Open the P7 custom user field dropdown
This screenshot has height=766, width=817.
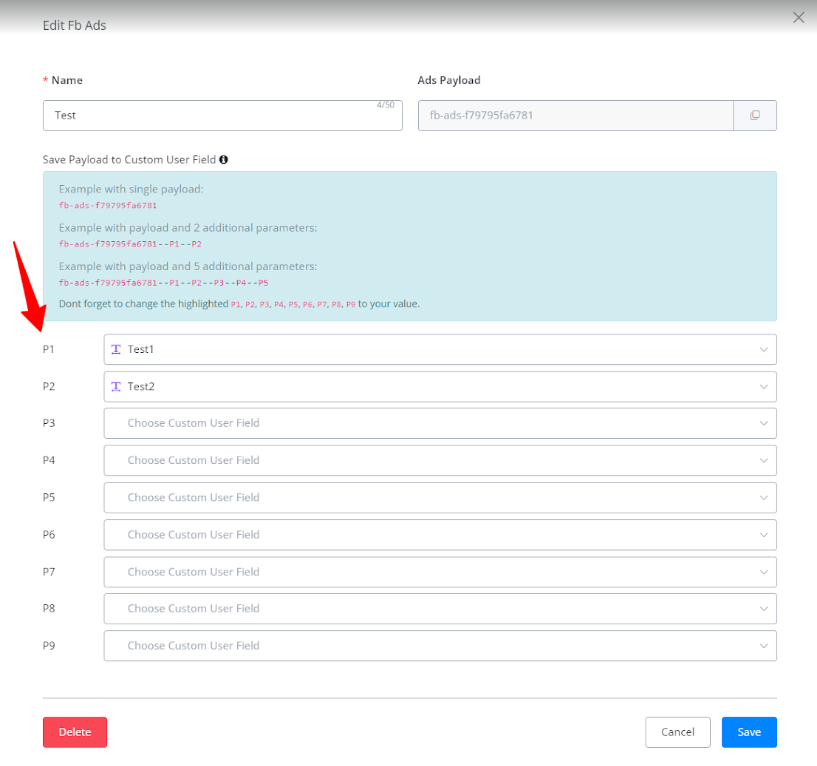click(x=440, y=571)
